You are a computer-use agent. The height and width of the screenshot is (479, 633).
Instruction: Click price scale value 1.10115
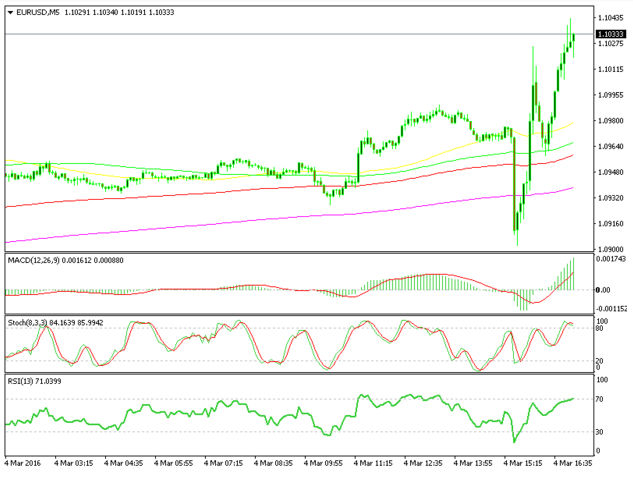tap(611, 69)
